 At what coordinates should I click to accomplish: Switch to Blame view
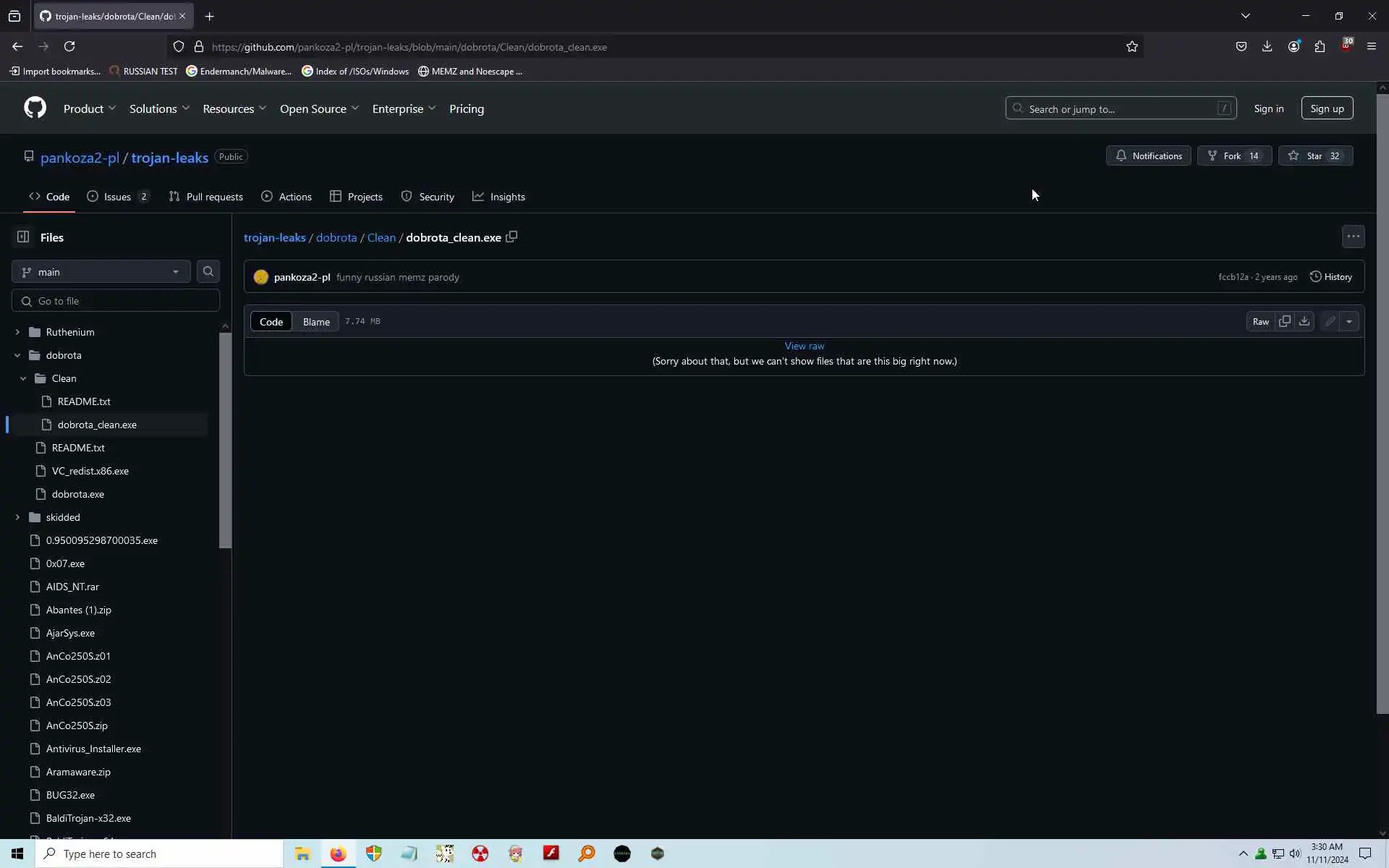click(x=316, y=322)
